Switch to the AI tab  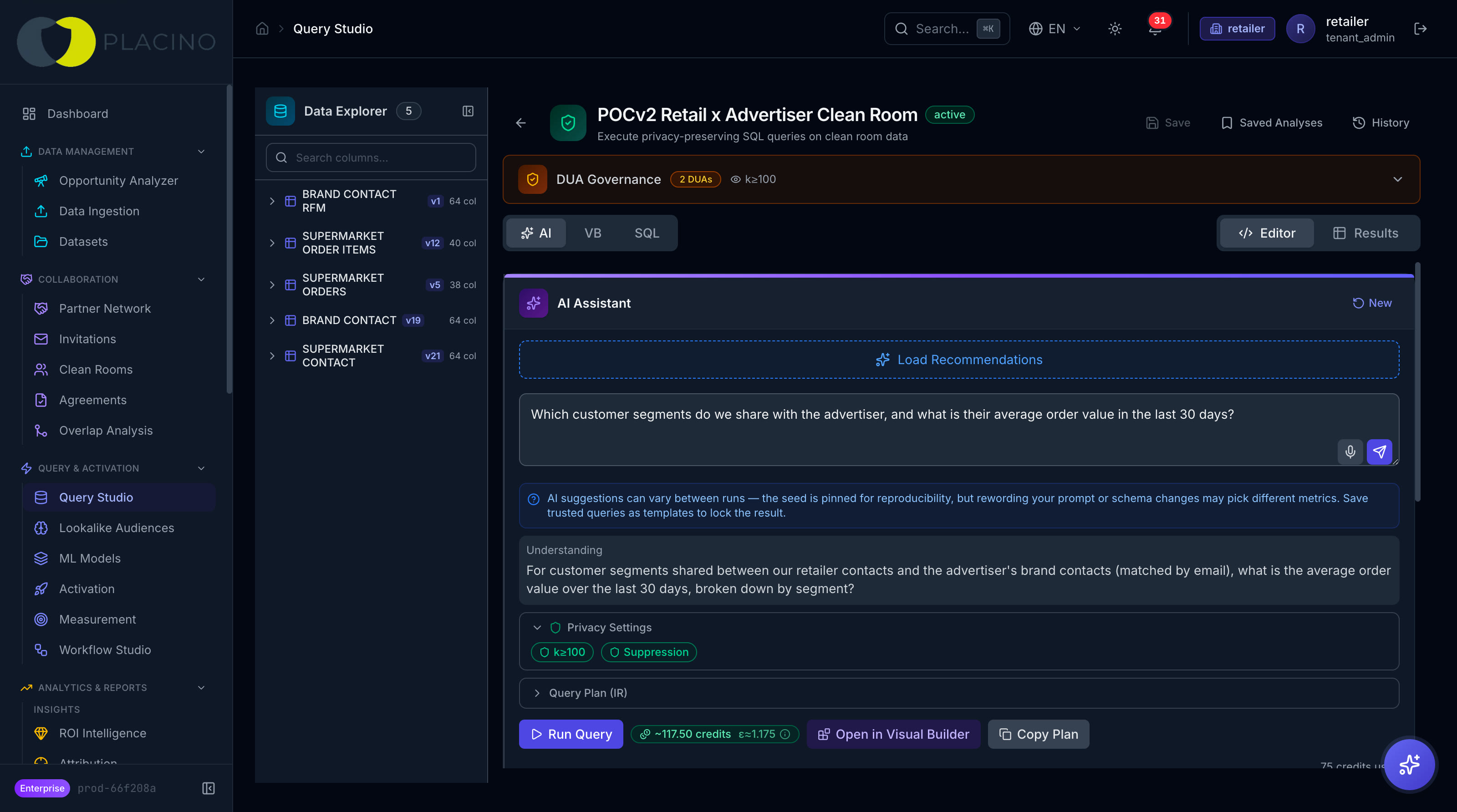click(x=535, y=233)
